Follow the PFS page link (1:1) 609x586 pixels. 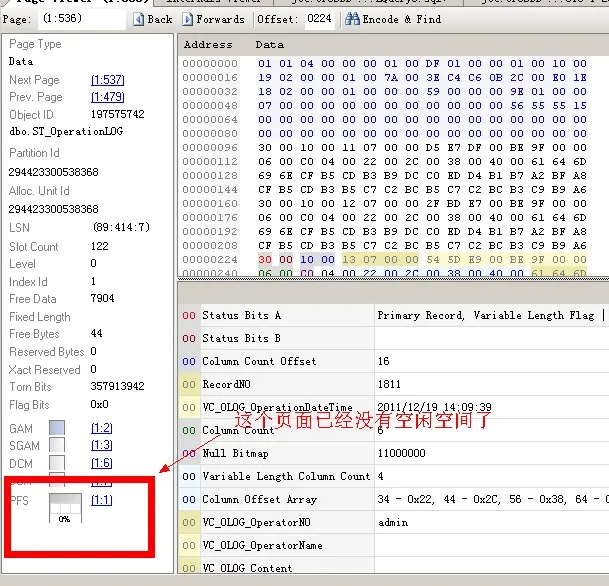pos(101,500)
